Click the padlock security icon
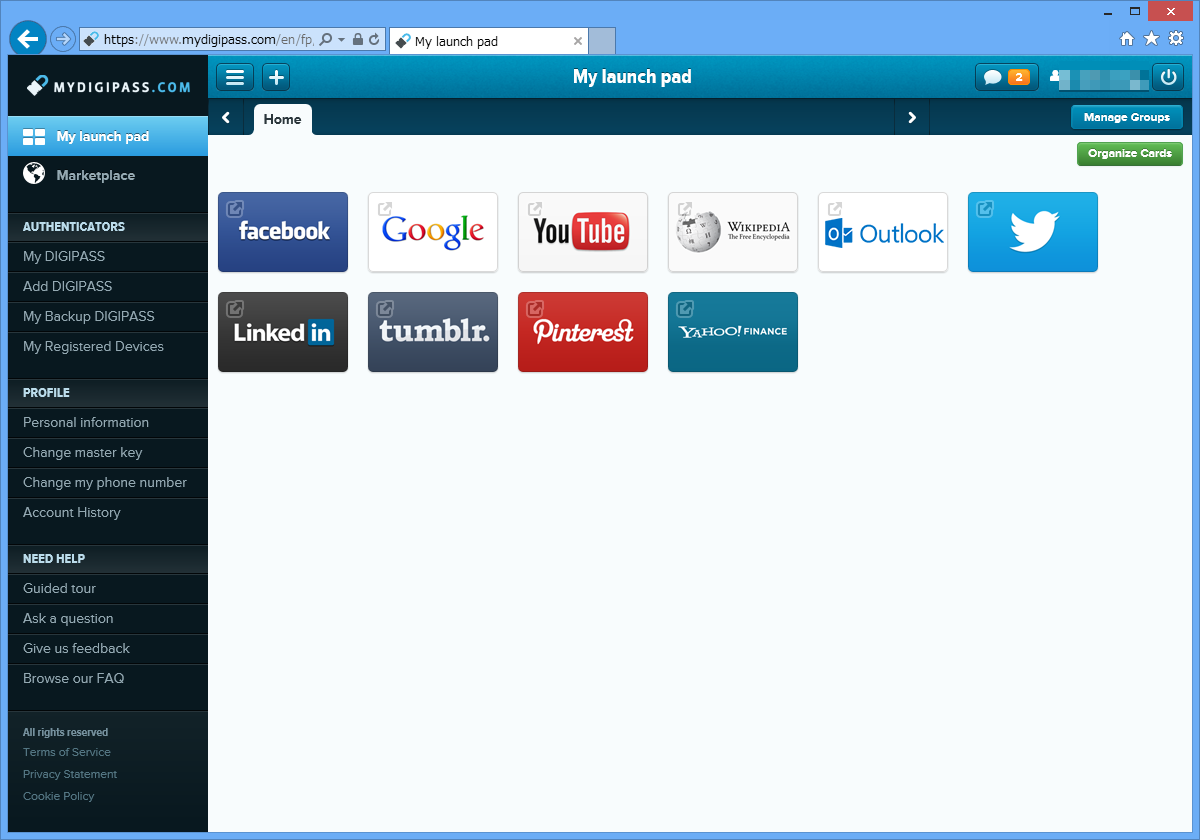 (x=358, y=40)
